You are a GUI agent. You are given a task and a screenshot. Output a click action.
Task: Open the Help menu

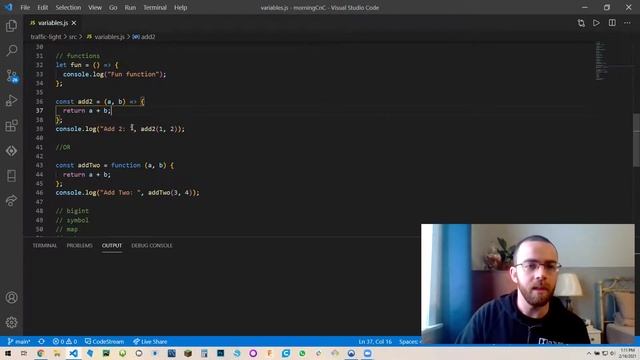(x=180, y=7)
